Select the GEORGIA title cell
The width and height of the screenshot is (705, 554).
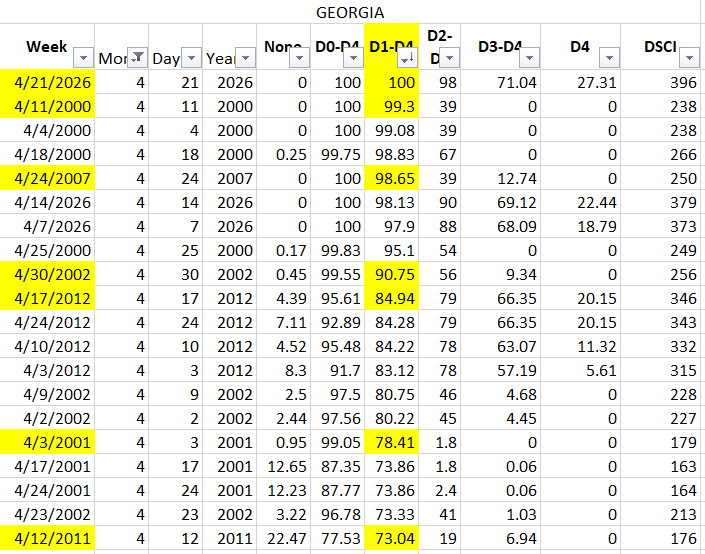(x=350, y=12)
